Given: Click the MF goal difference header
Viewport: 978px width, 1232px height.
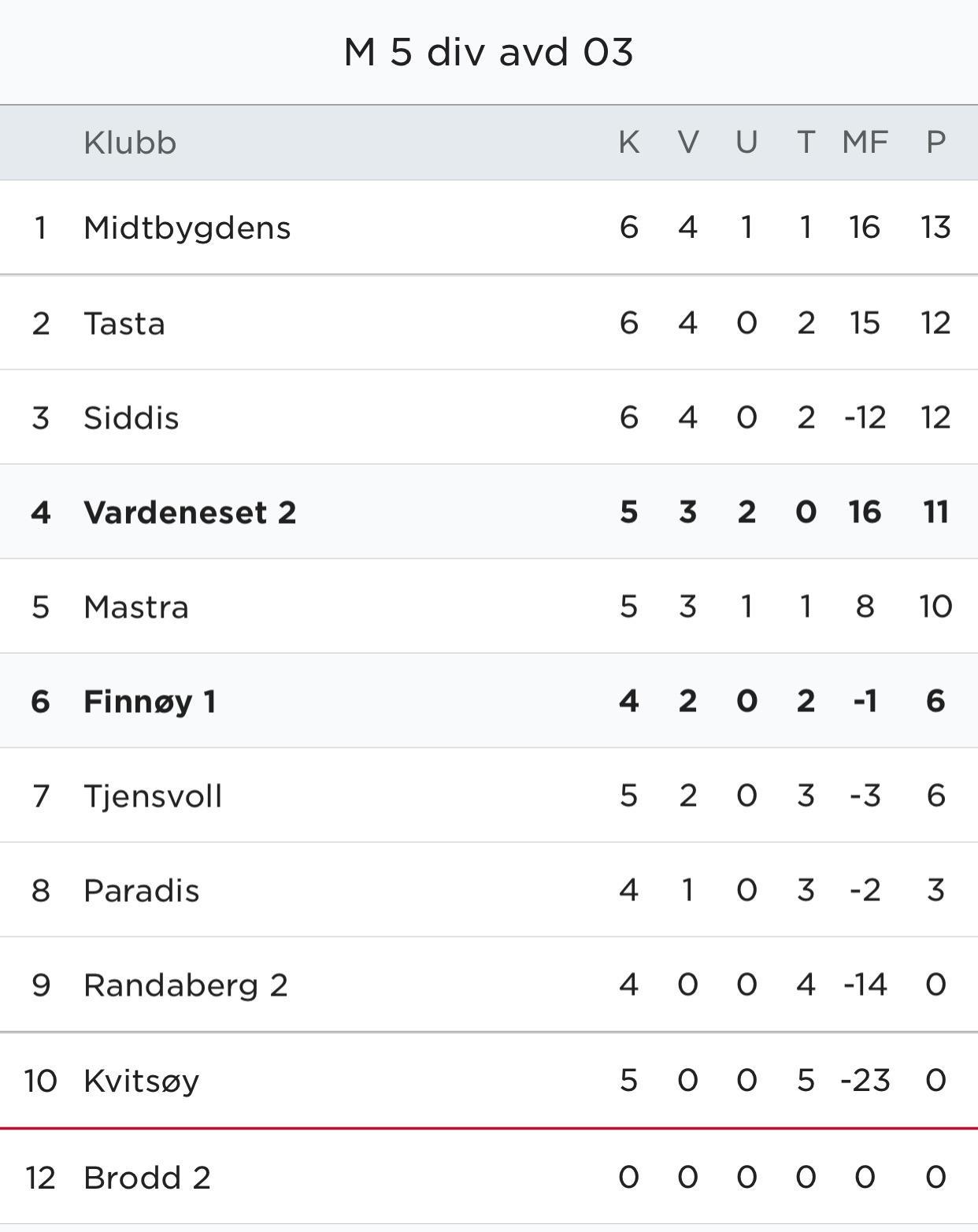Looking at the screenshot, I should point(865,143).
